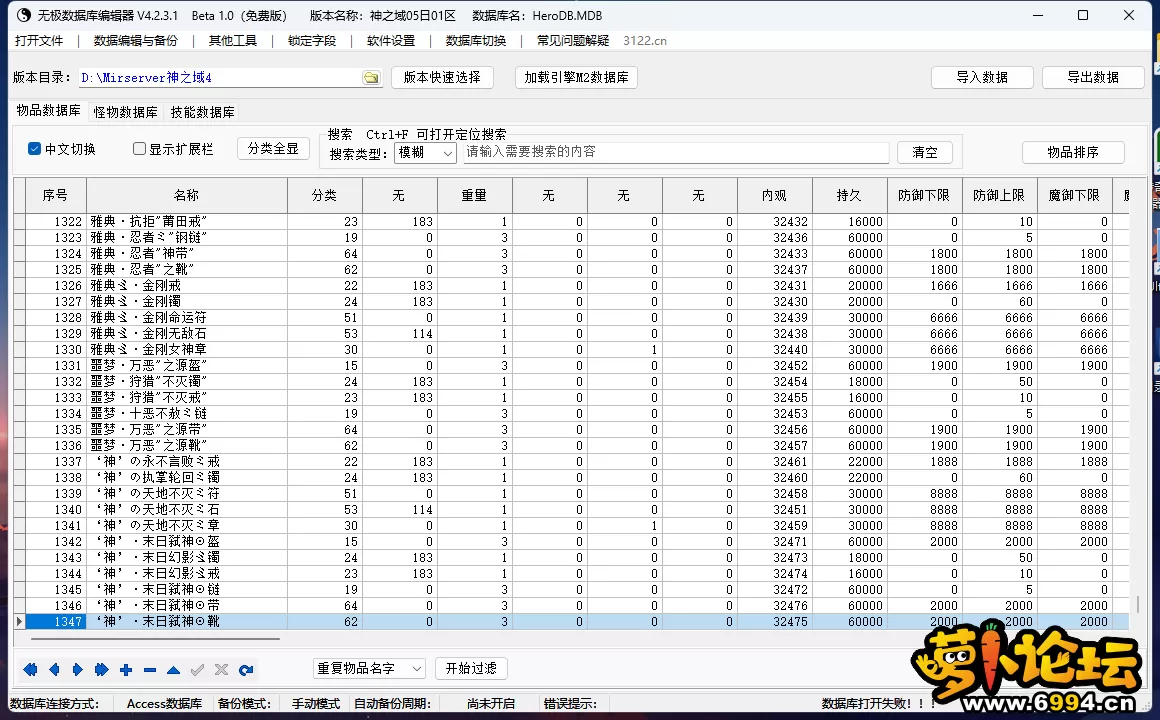
Task: Post edit with checkmark icon
Action: 198,670
